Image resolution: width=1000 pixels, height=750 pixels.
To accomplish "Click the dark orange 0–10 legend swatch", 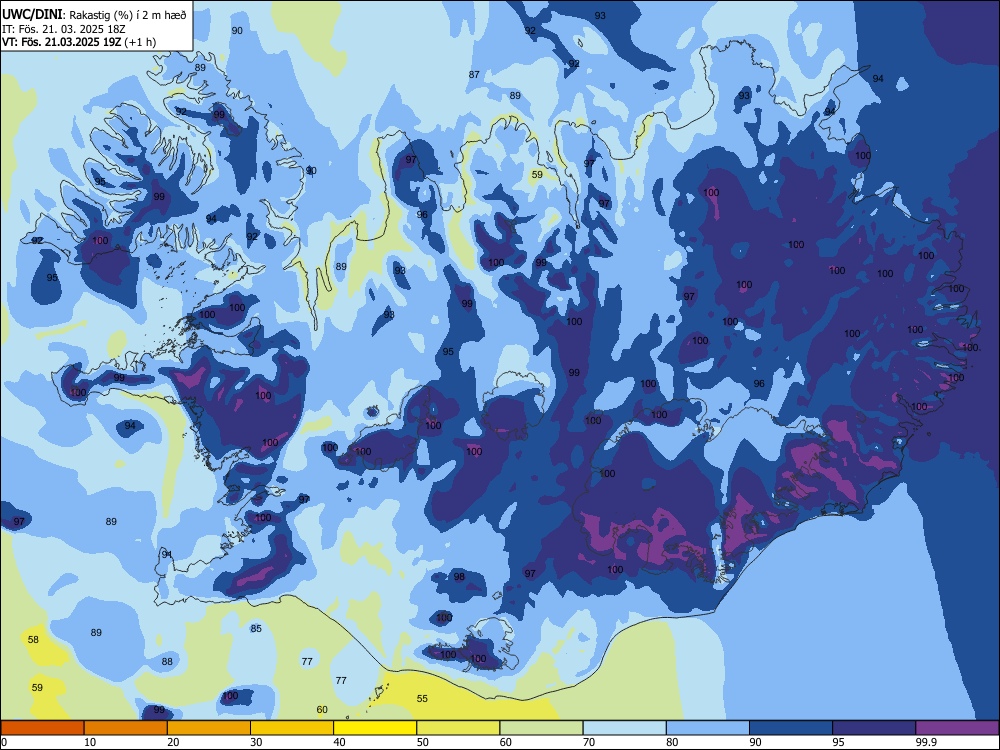I will 42,728.
